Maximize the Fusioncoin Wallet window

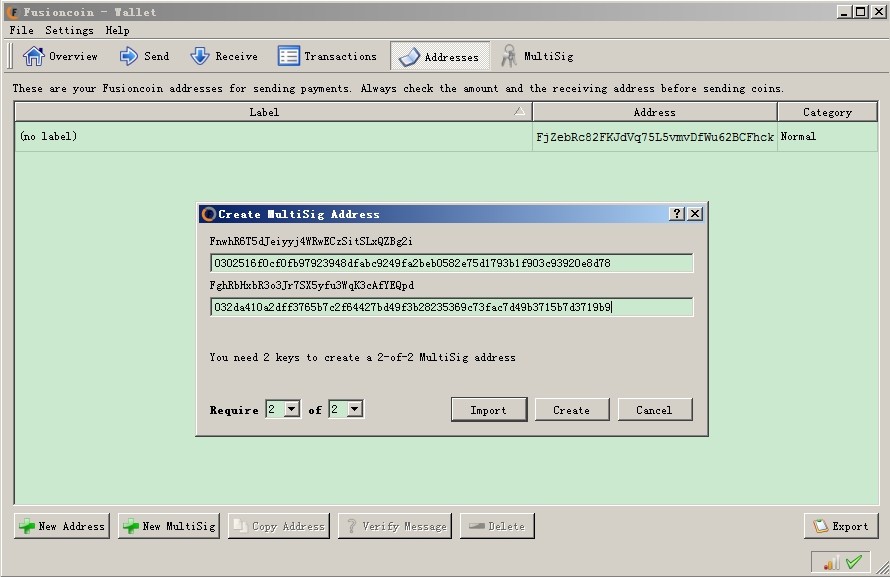pyautogui.click(x=861, y=11)
